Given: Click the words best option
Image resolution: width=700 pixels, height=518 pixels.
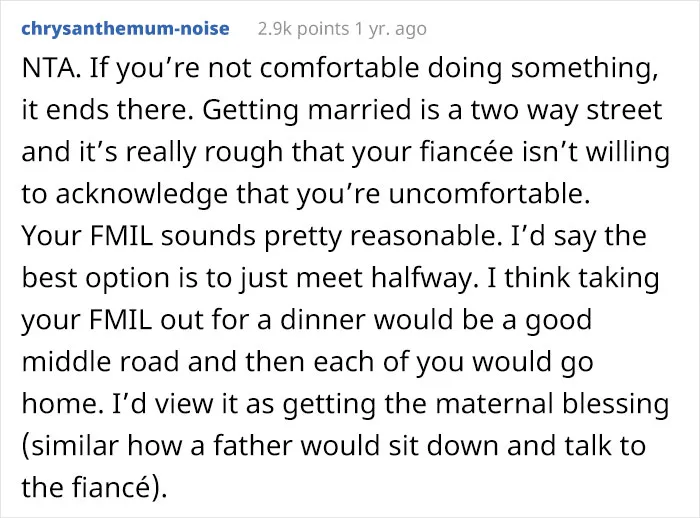Looking at the screenshot, I should (x=96, y=278).
